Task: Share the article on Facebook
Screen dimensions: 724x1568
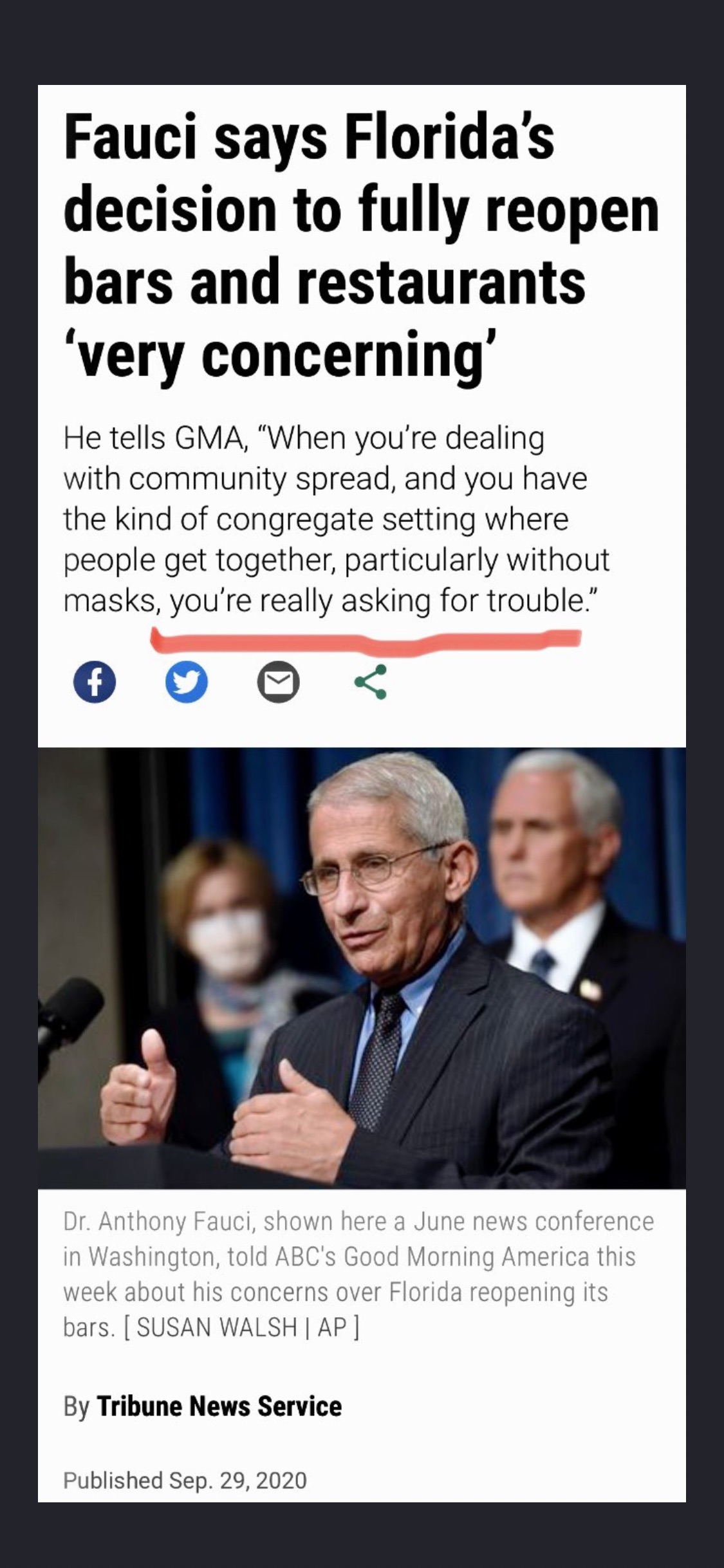Action: pos(95,682)
